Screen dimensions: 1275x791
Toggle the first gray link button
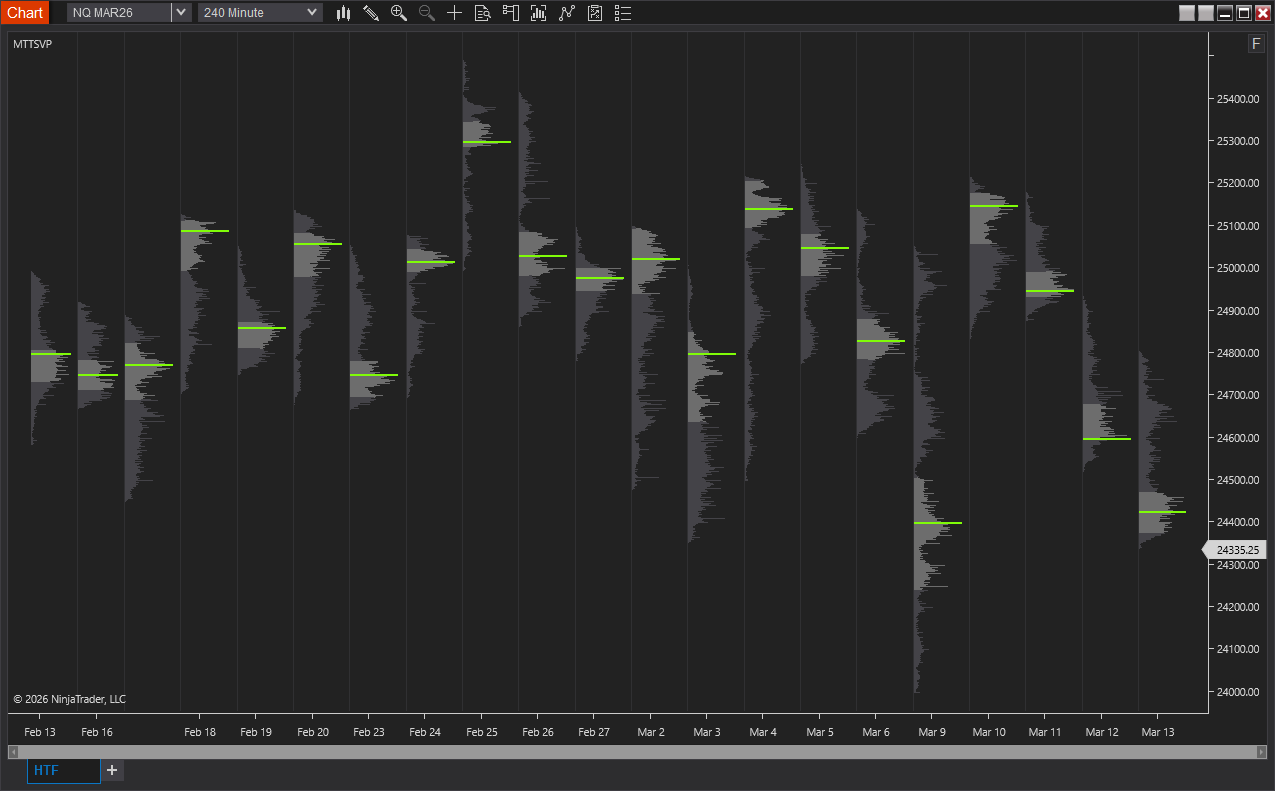(x=1187, y=13)
